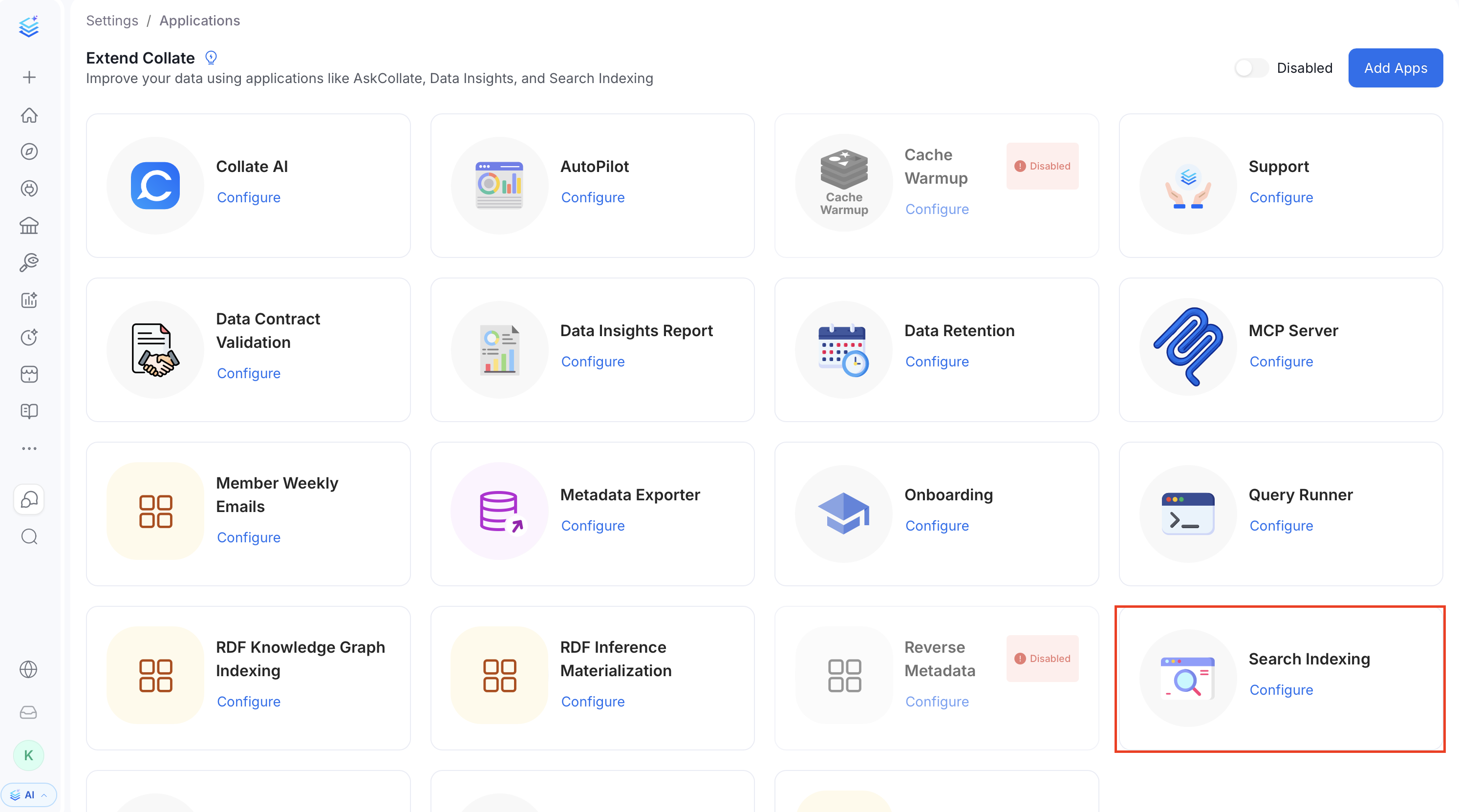
Task: Click Configure under Data Insights Report
Action: coord(592,362)
